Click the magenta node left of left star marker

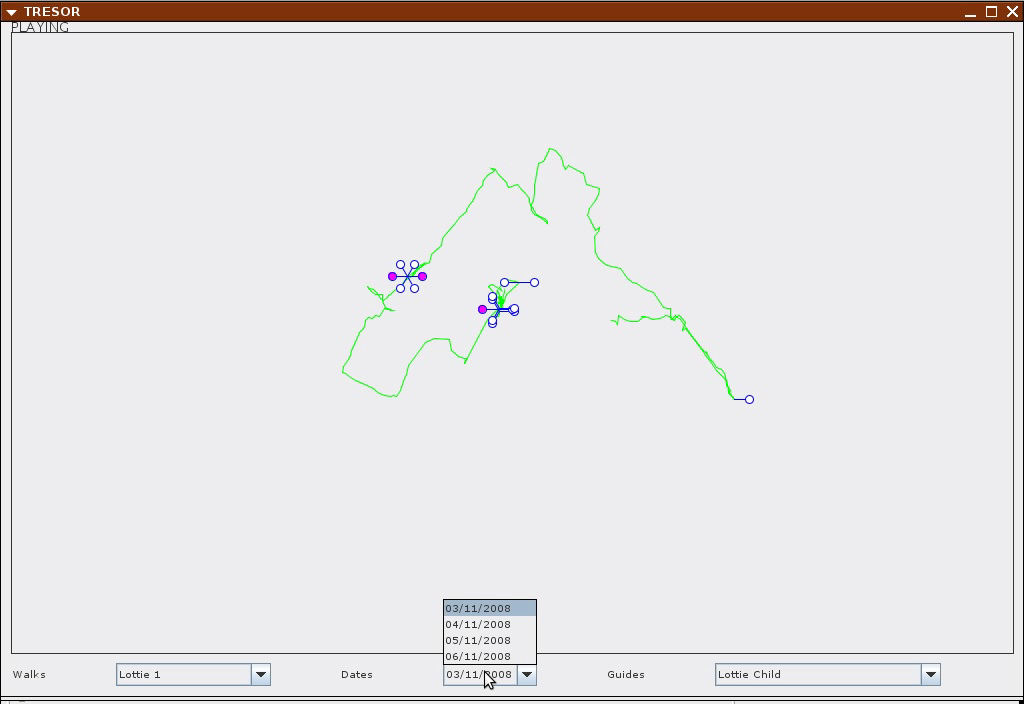click(x=392, y=277)
